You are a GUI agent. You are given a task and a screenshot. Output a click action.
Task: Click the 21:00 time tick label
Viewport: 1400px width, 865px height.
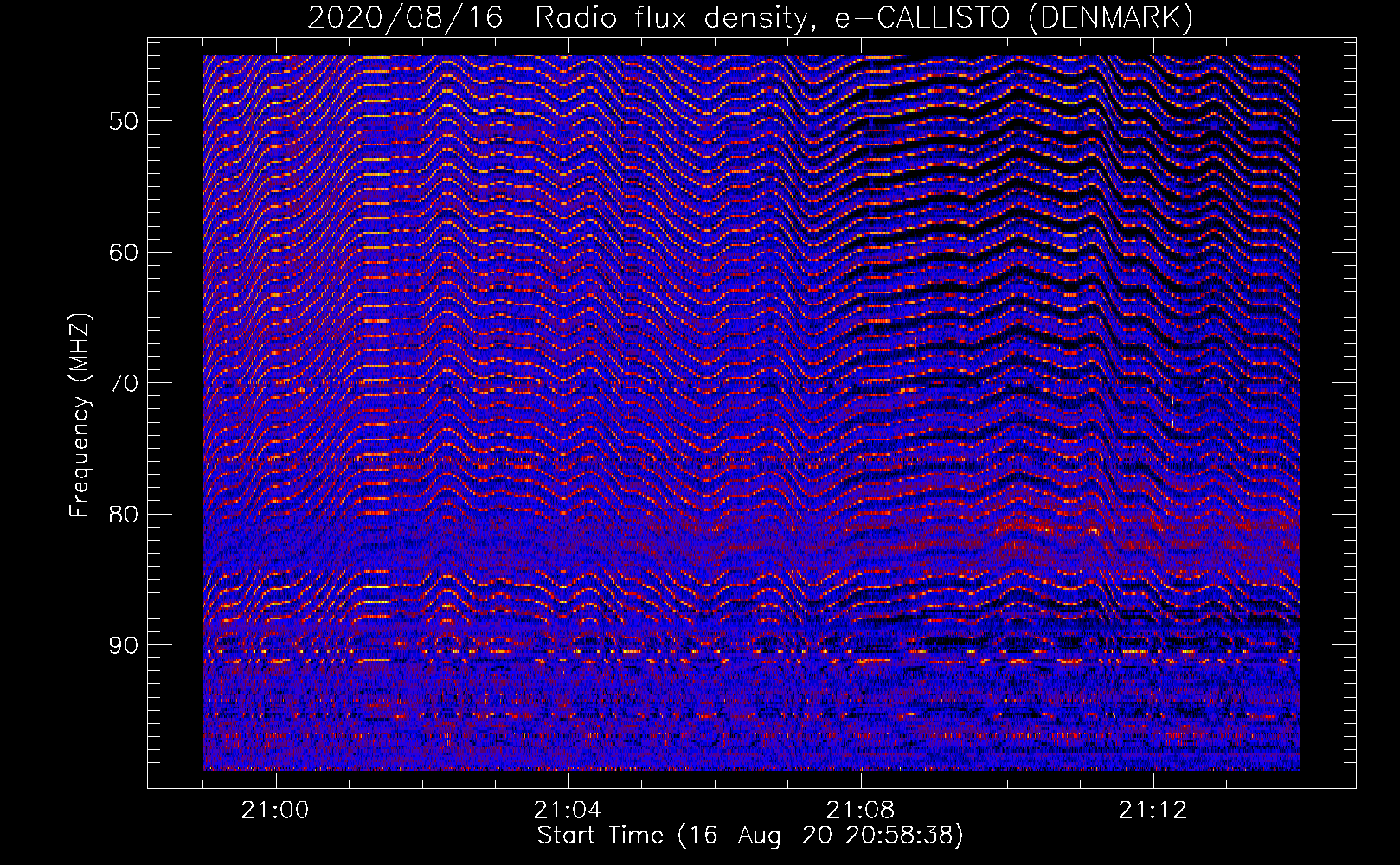point(275,811)
